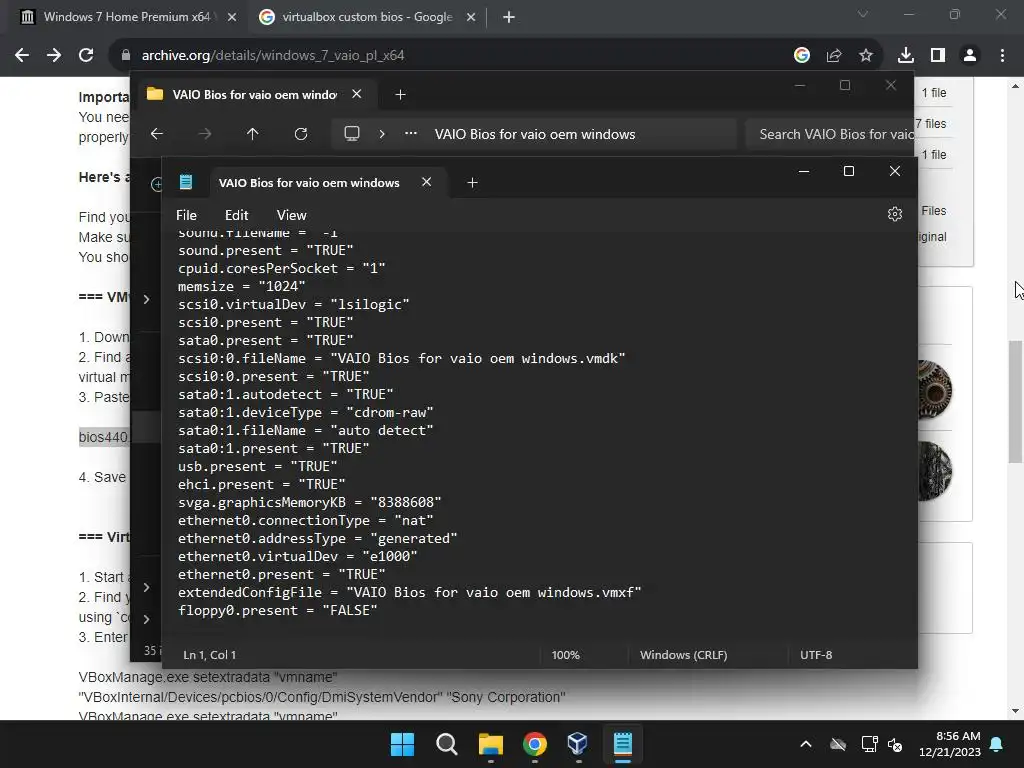This screenshot has height=768, width=1024.
Task: Click the svga.graphicsMemoryKB line
Action: click(310, 502)
